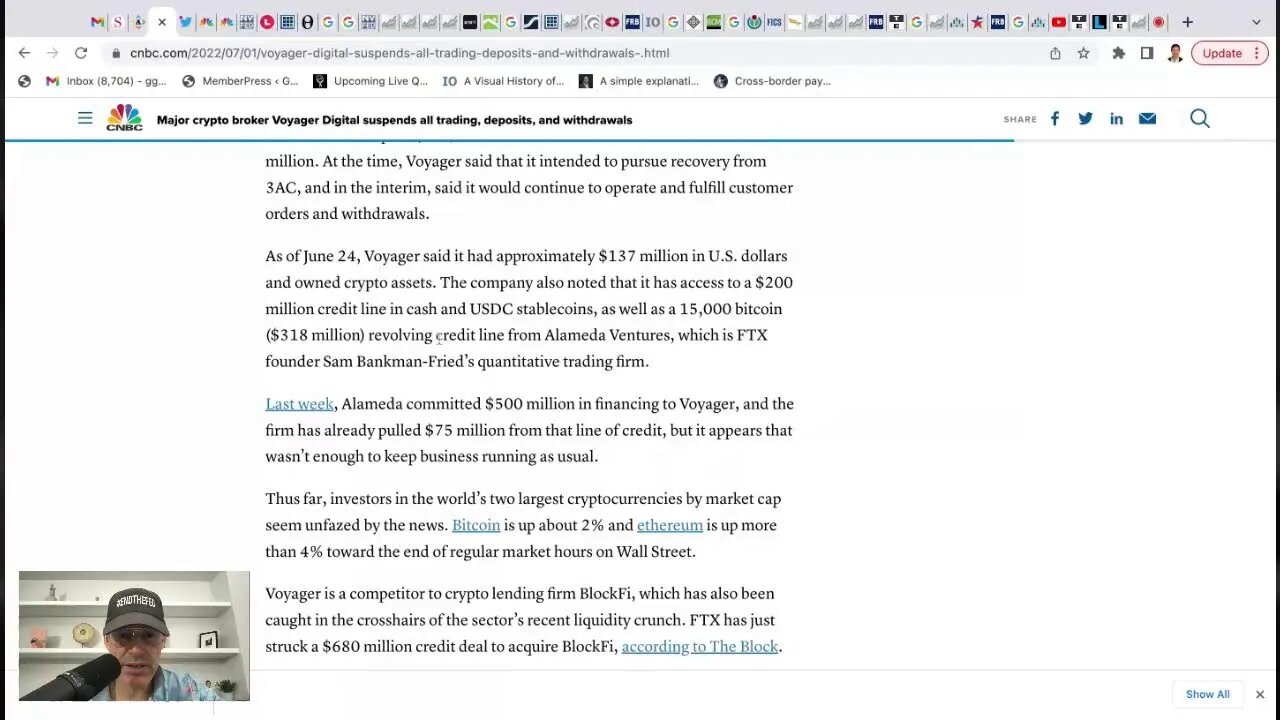This screenshot has width=1280, height=720.
Task: Switch to the Twitter tab
Action: point(185,22)
